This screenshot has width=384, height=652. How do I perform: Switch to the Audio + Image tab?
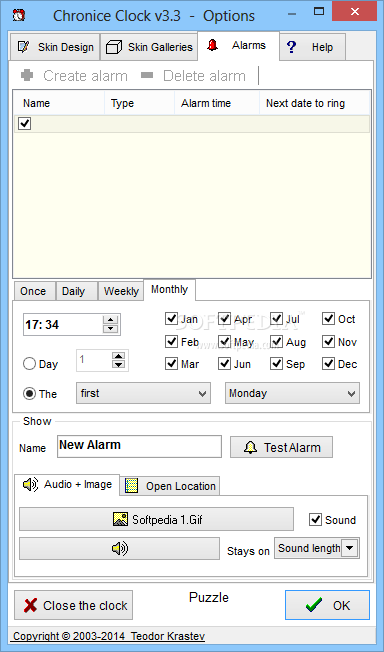[x=67, y=484]
